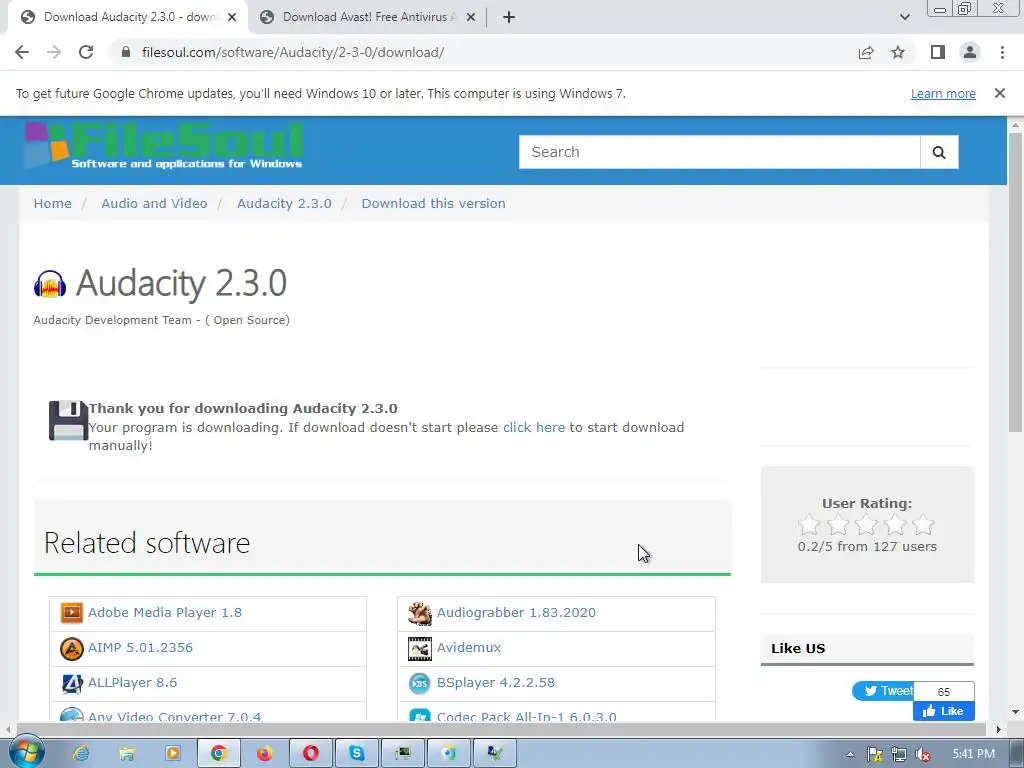This screenshot has width=1024, height=768.
Task: Expand the tab search dropdown arrow
Action: tap(904, 17)
